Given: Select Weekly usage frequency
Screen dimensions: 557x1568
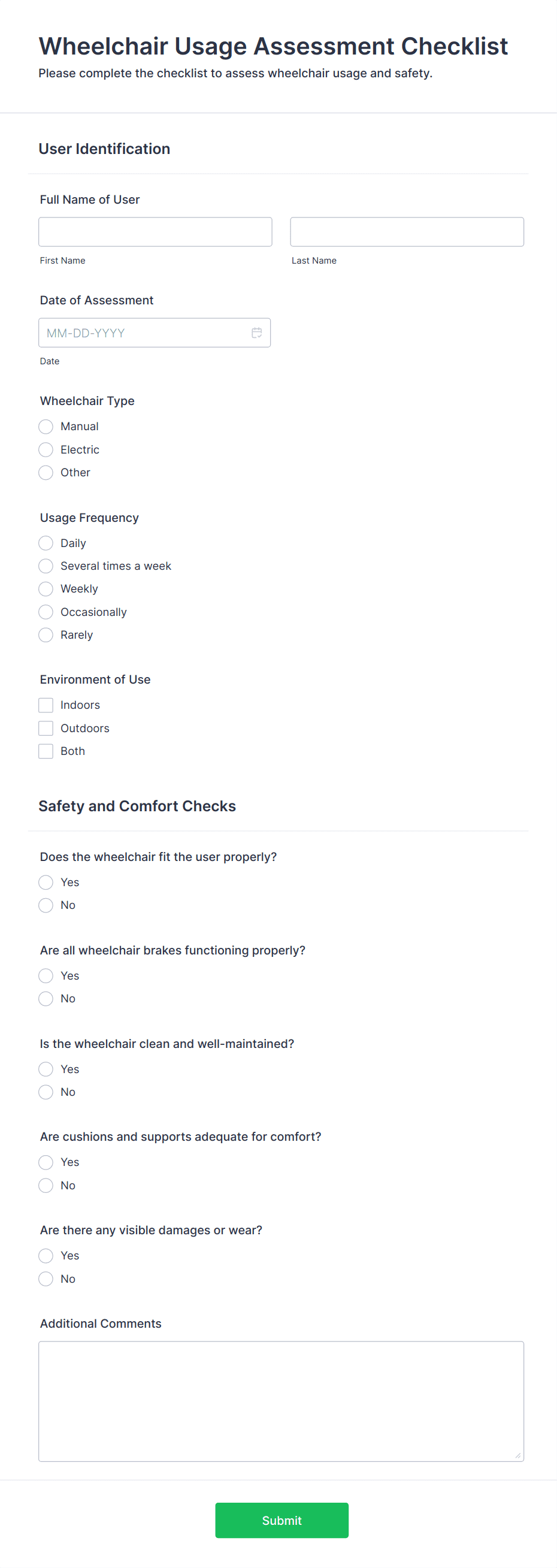Looking at the screenshot, I should (x=46, y=588).
